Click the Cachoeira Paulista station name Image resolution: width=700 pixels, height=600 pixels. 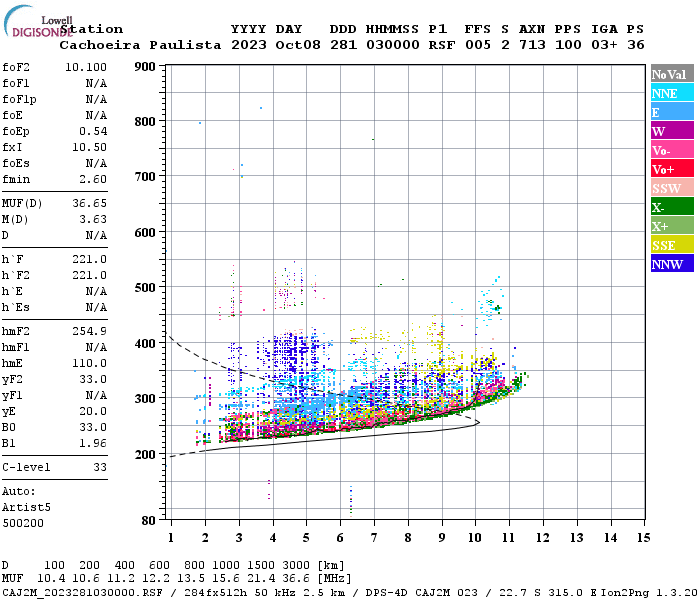[x=140, y=45]
